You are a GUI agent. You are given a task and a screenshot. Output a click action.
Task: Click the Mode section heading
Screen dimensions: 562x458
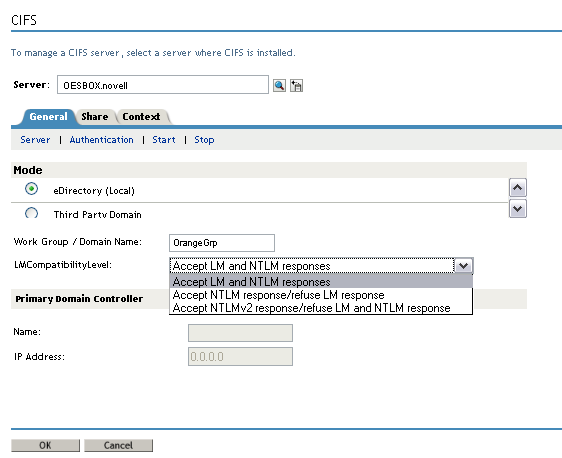tap(28, 170)
